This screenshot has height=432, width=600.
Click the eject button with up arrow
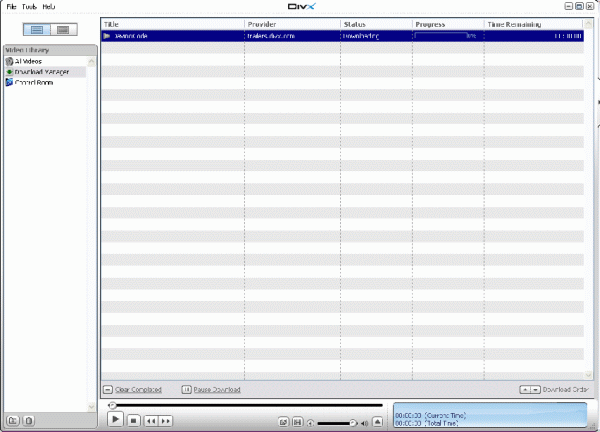377,422
